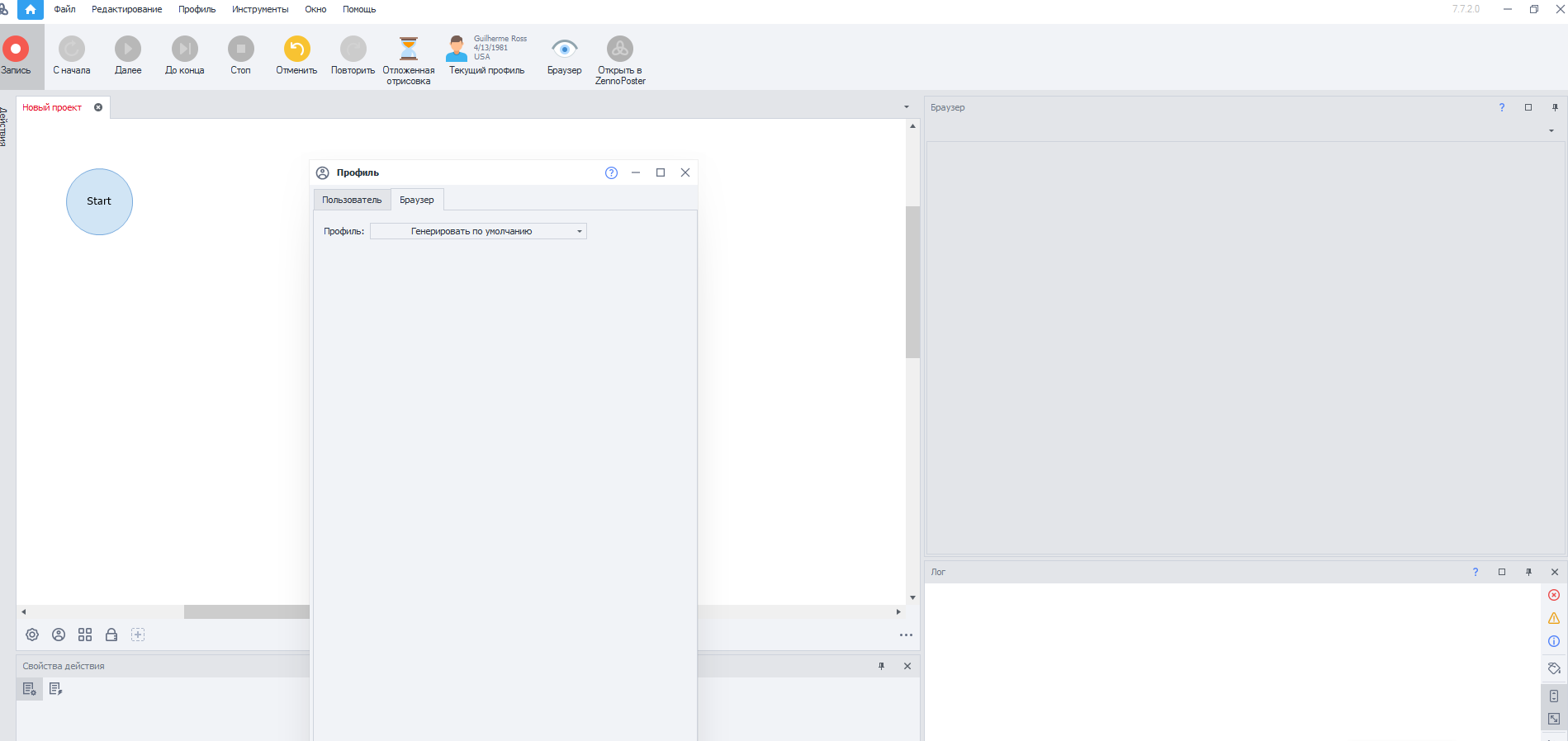Switch to Пользователь tab in Профиль dialog
Image resolution: width=1568 pixels, height=741 pixels.
352,200
